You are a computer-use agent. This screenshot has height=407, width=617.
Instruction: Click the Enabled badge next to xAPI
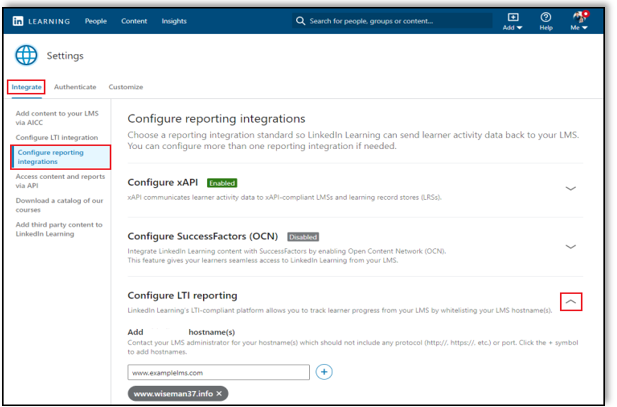click(x=222, y=183)
